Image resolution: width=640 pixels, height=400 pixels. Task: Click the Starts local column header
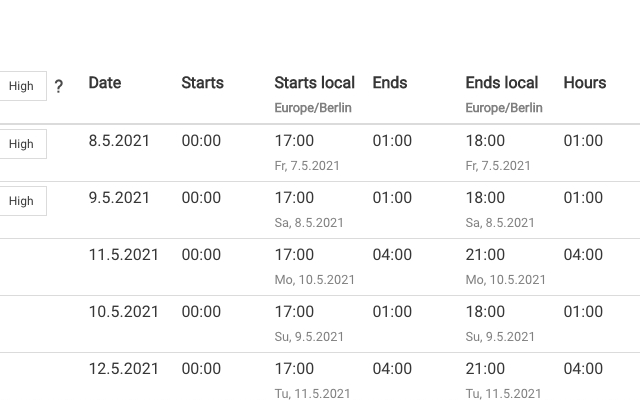[314, 83]
